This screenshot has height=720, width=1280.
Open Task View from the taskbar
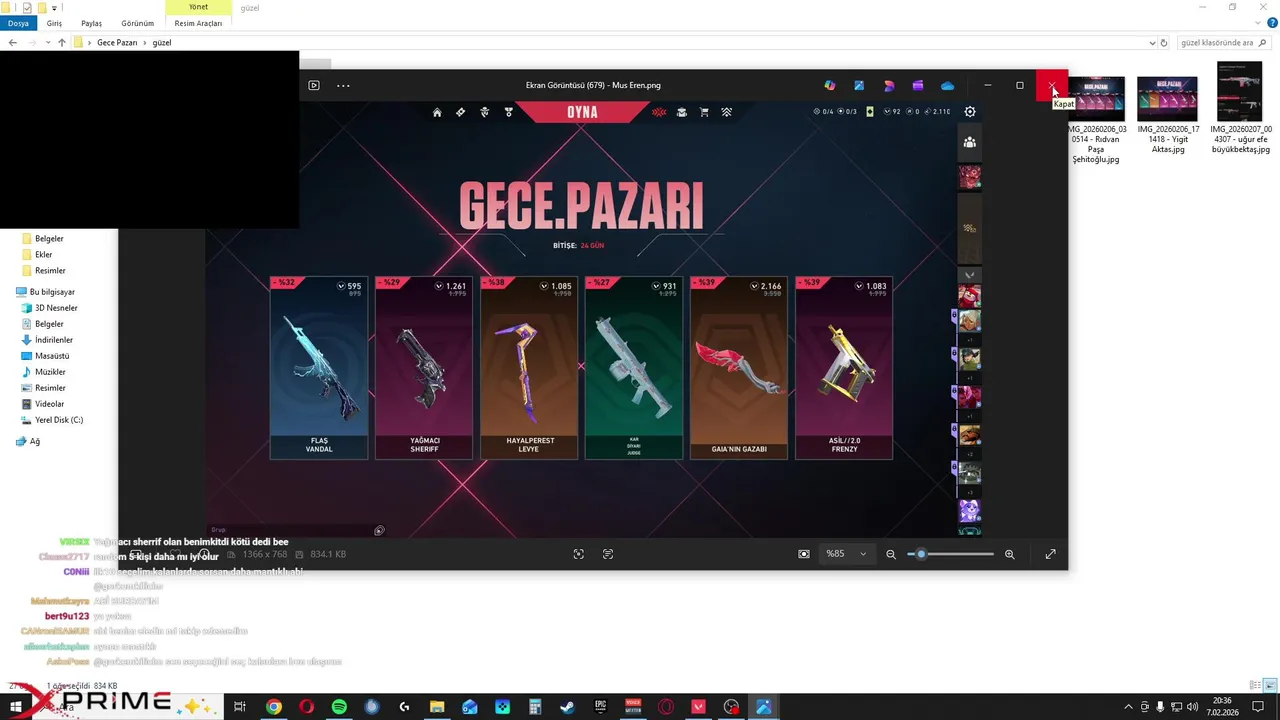240,707
